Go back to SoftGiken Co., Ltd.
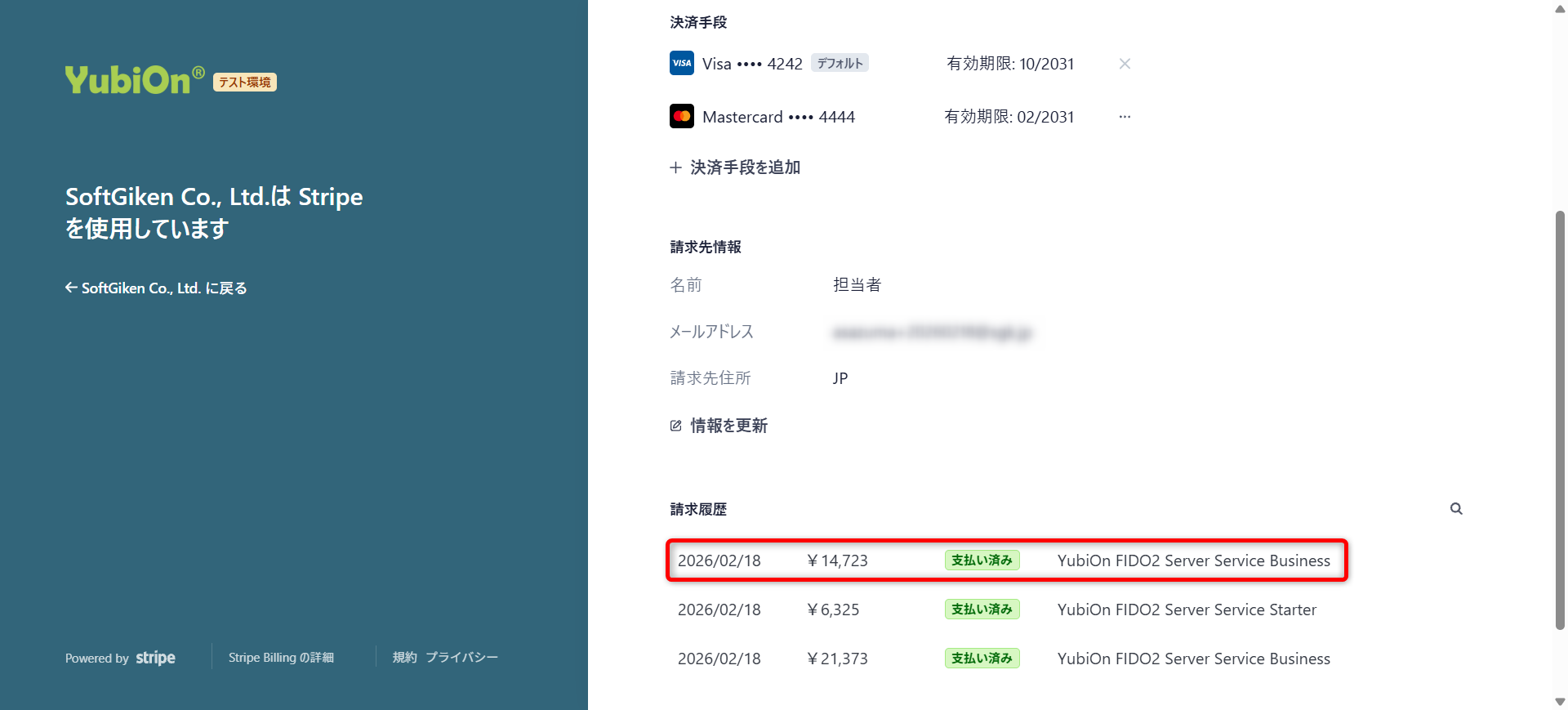 pos(156,288)
